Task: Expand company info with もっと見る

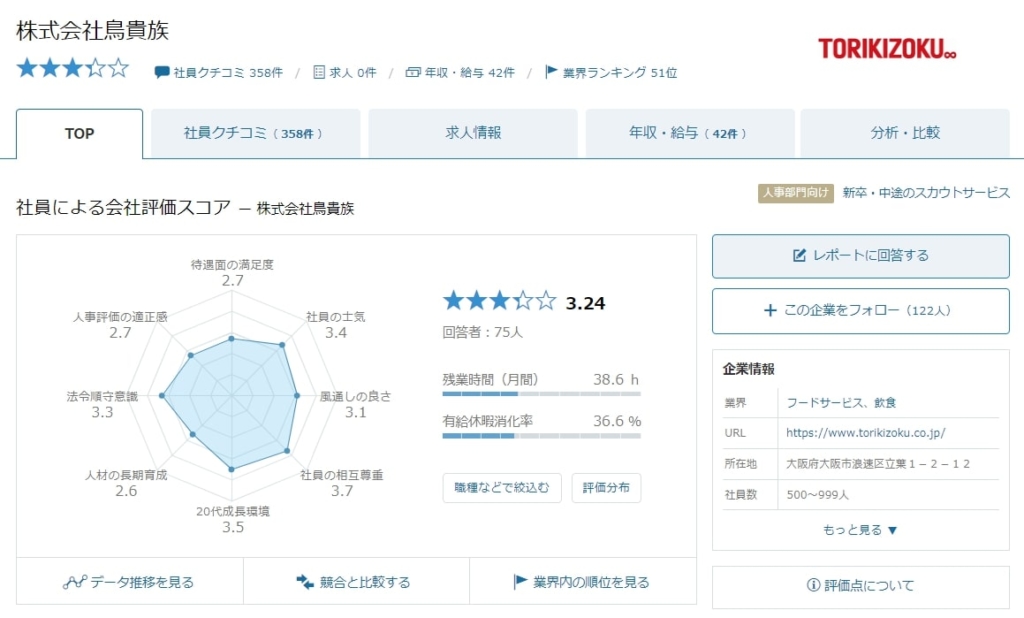Action: (x=860, y=530)
